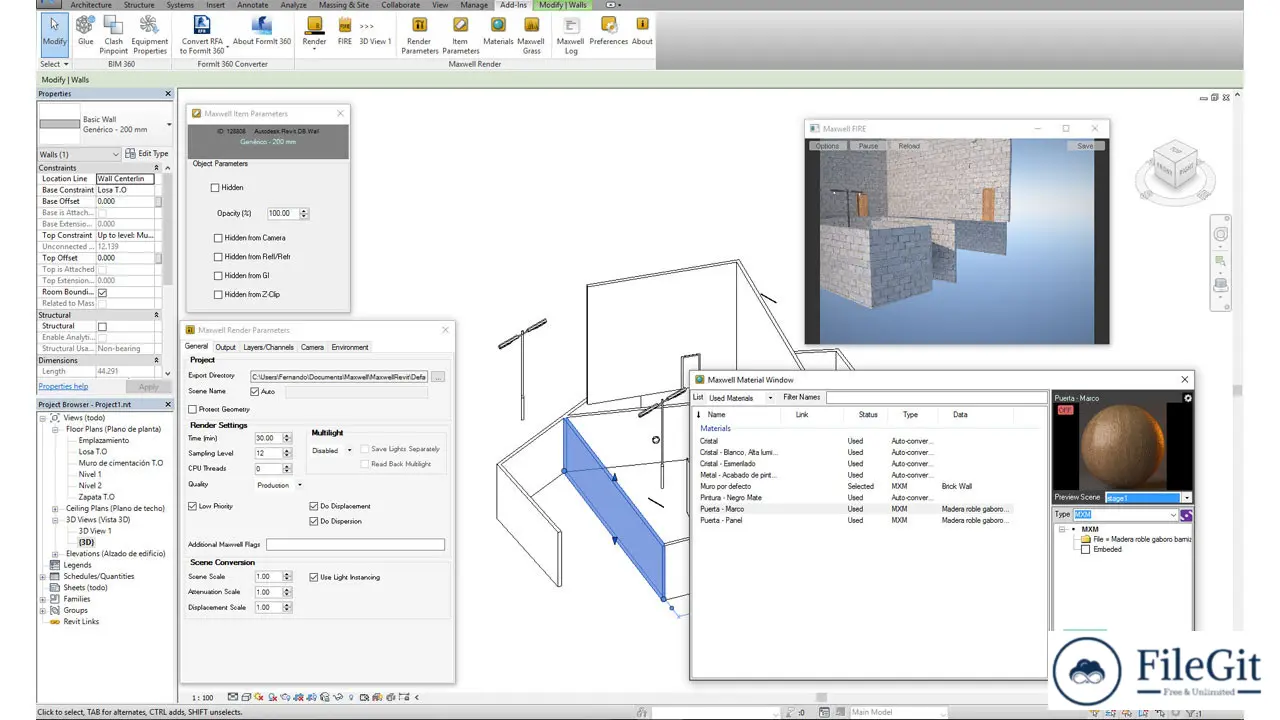Screen dimensions: 1280x720
Task: Click the purple material browse icon
Action: pos(1186,515)
